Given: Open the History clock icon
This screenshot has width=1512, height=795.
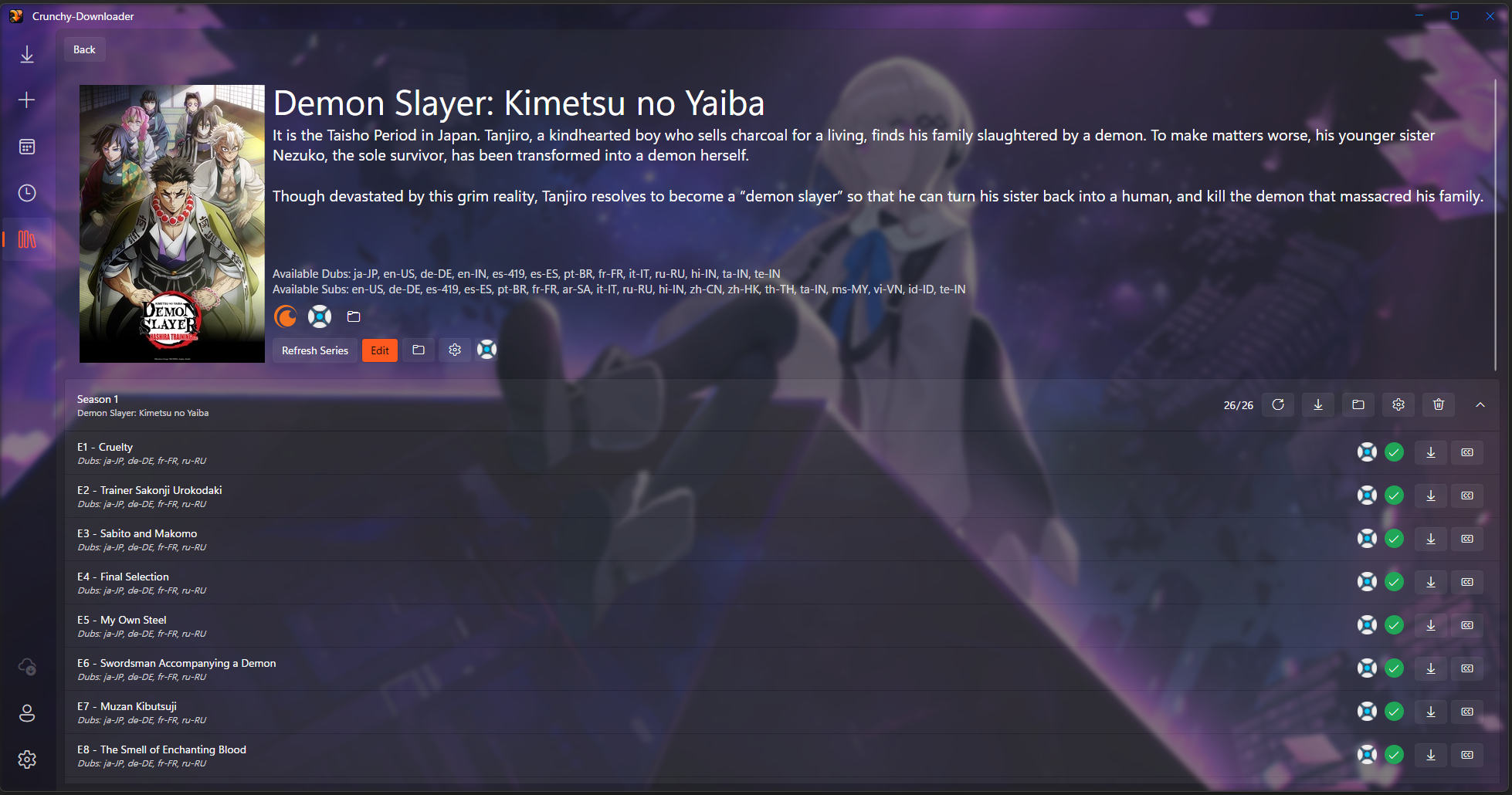Looking at the screenshot, I should pyautogui.click(x=27, y=193).
